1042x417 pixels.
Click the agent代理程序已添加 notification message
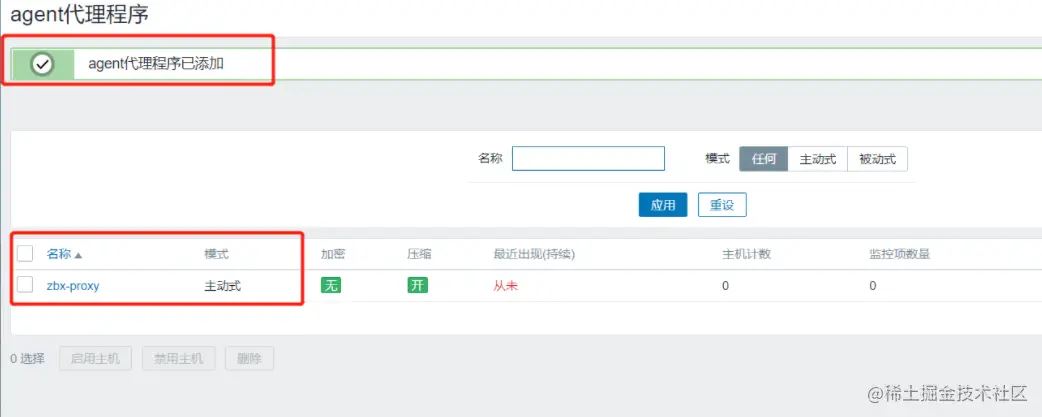(156, 64)
